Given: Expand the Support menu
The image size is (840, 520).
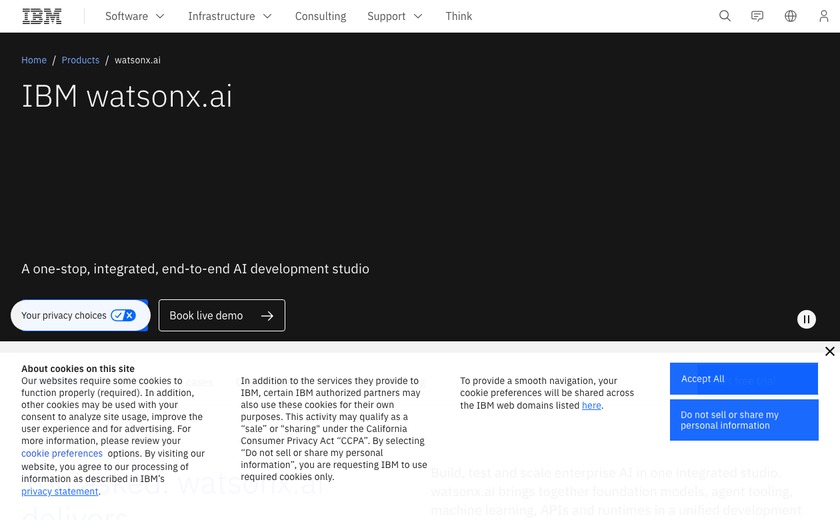Looking at the screenshot, I should [x=395, y=16].
